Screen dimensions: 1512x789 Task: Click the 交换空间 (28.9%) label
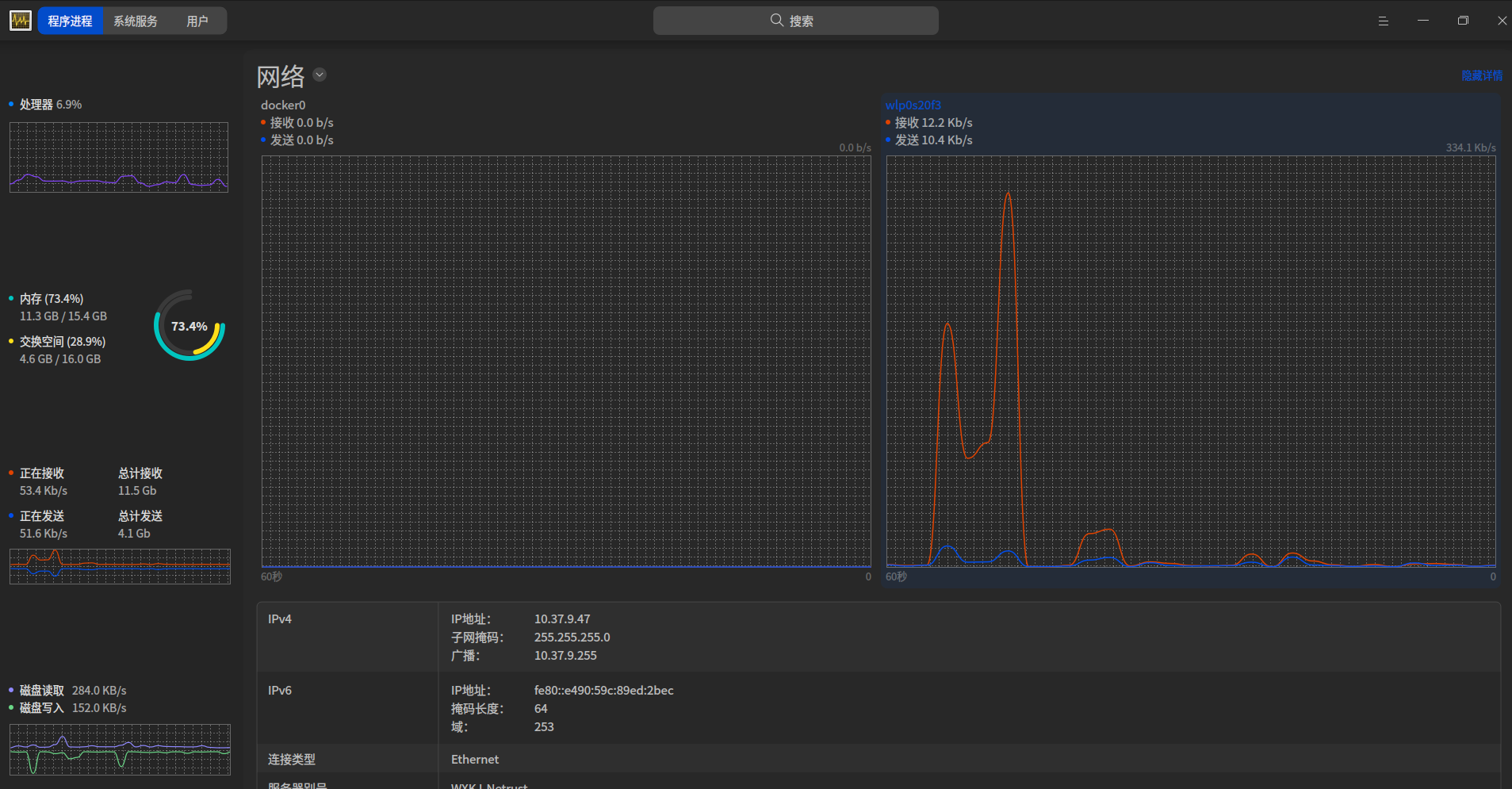[x=63, y=342]
